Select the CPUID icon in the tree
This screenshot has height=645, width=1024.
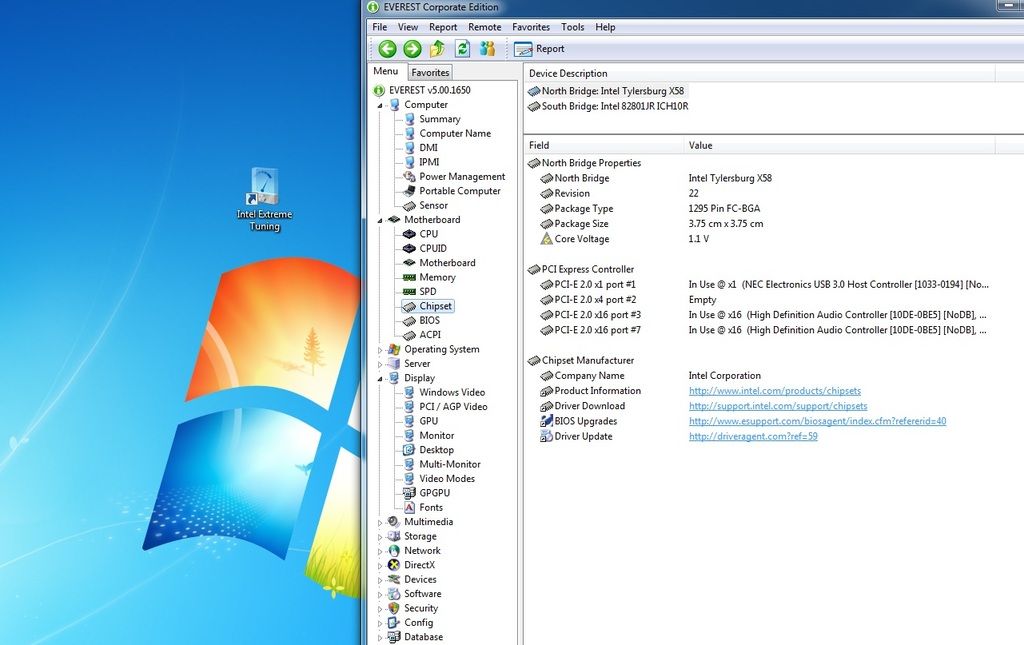(x=409, y=248)
